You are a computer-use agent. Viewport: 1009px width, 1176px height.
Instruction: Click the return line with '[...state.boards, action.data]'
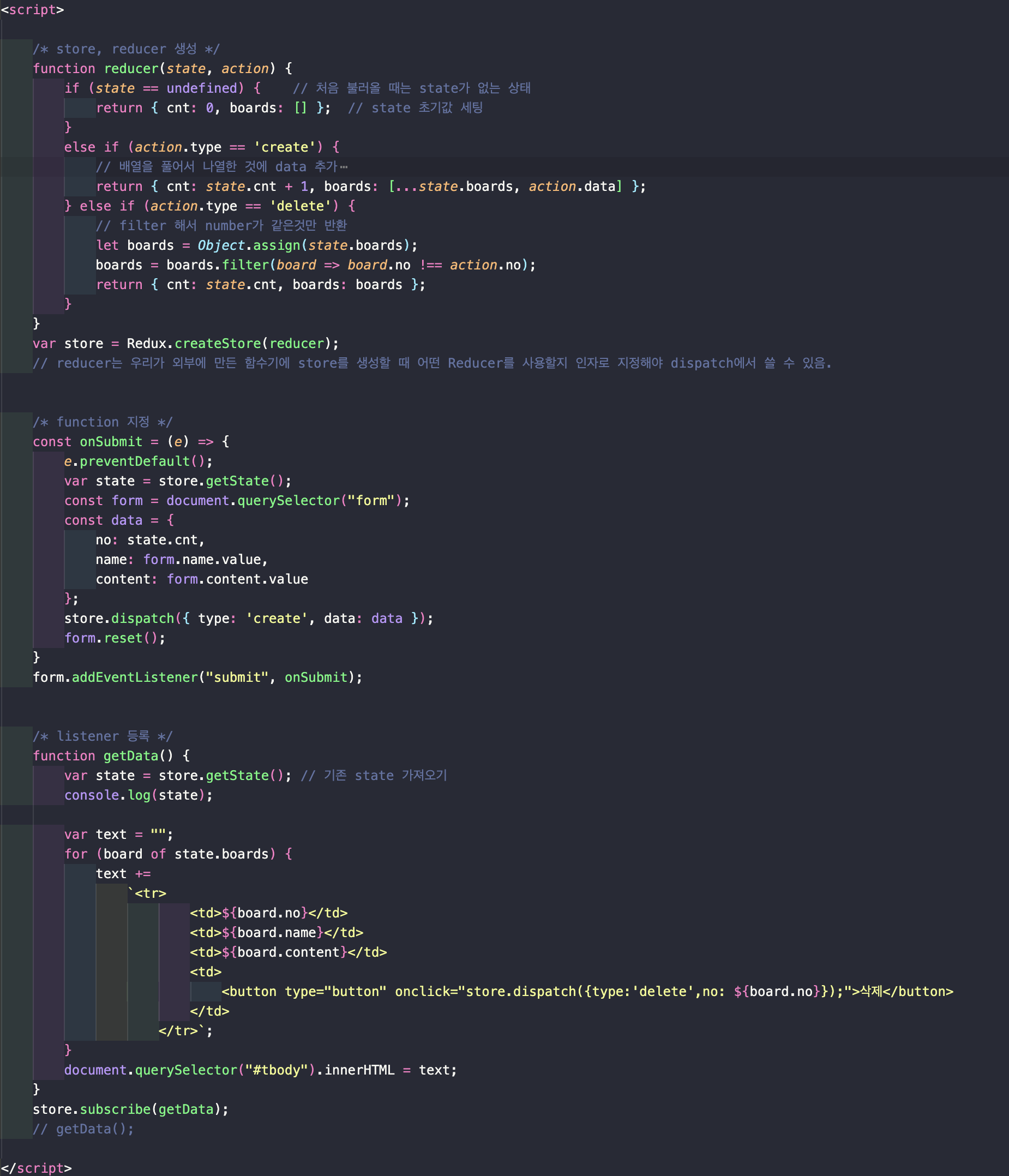(371, 186)
